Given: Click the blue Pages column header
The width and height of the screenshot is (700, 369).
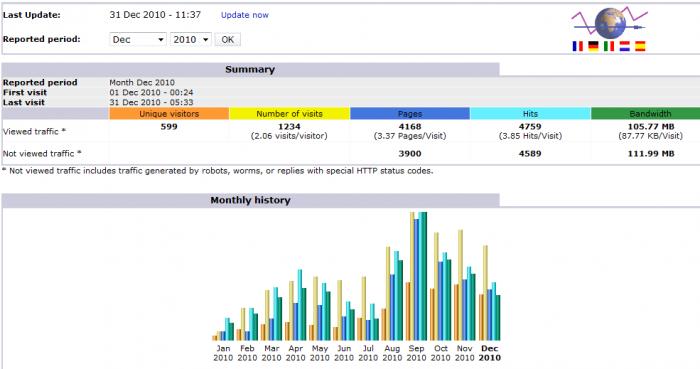Looking at the screenshot, I should pyautogui.click(x=410, y=113).
